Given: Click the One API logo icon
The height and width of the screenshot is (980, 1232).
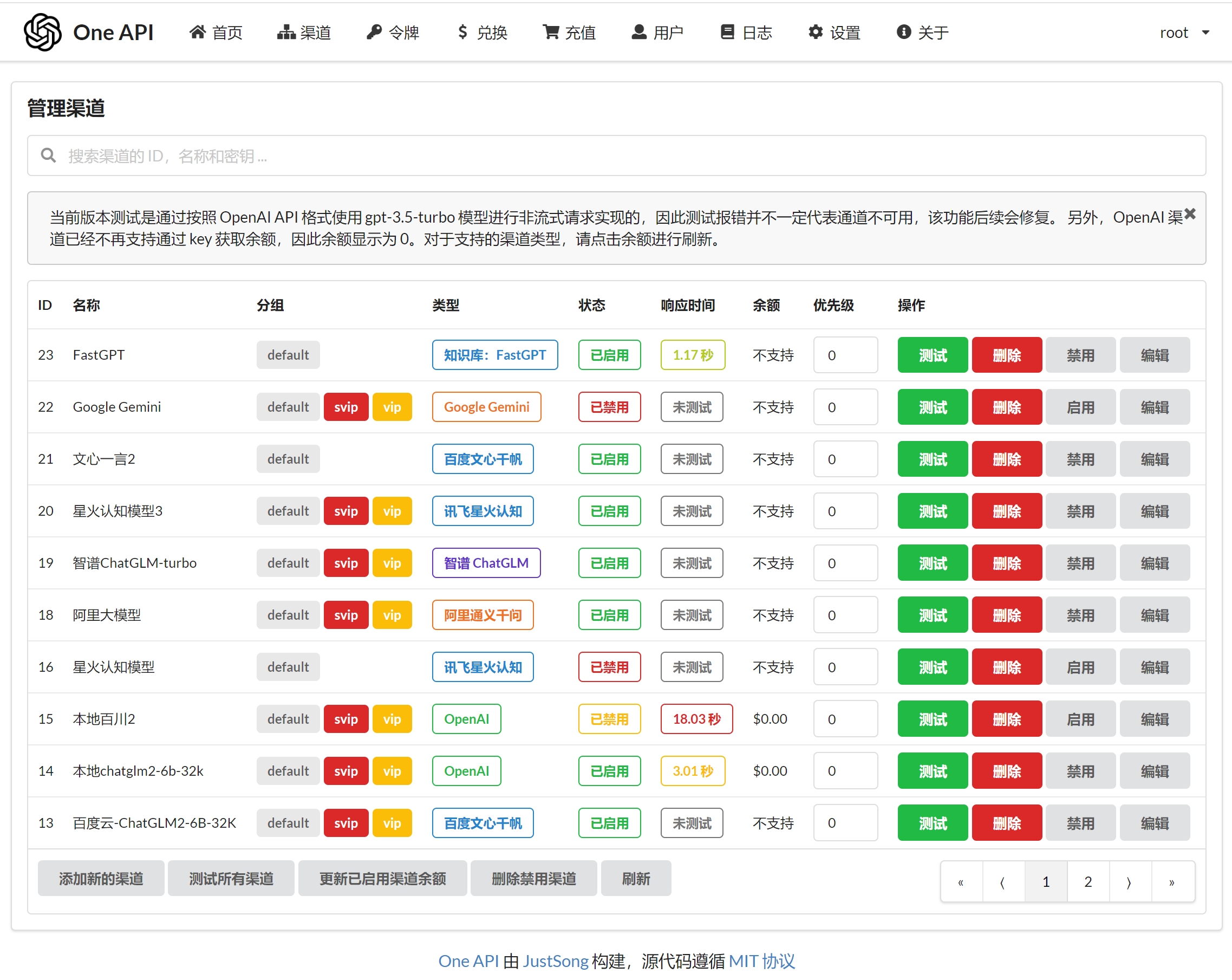Looking at the screenshot, I should coord(42,32).
